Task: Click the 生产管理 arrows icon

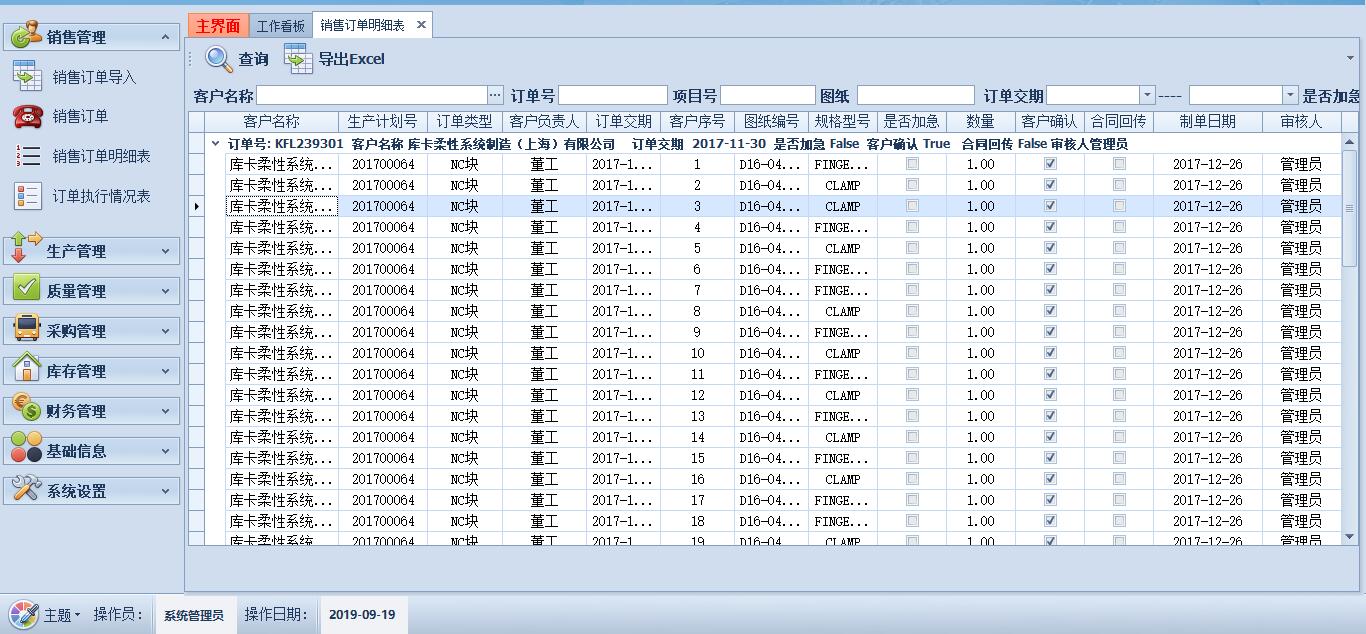Action: click(x=26, y=248)
